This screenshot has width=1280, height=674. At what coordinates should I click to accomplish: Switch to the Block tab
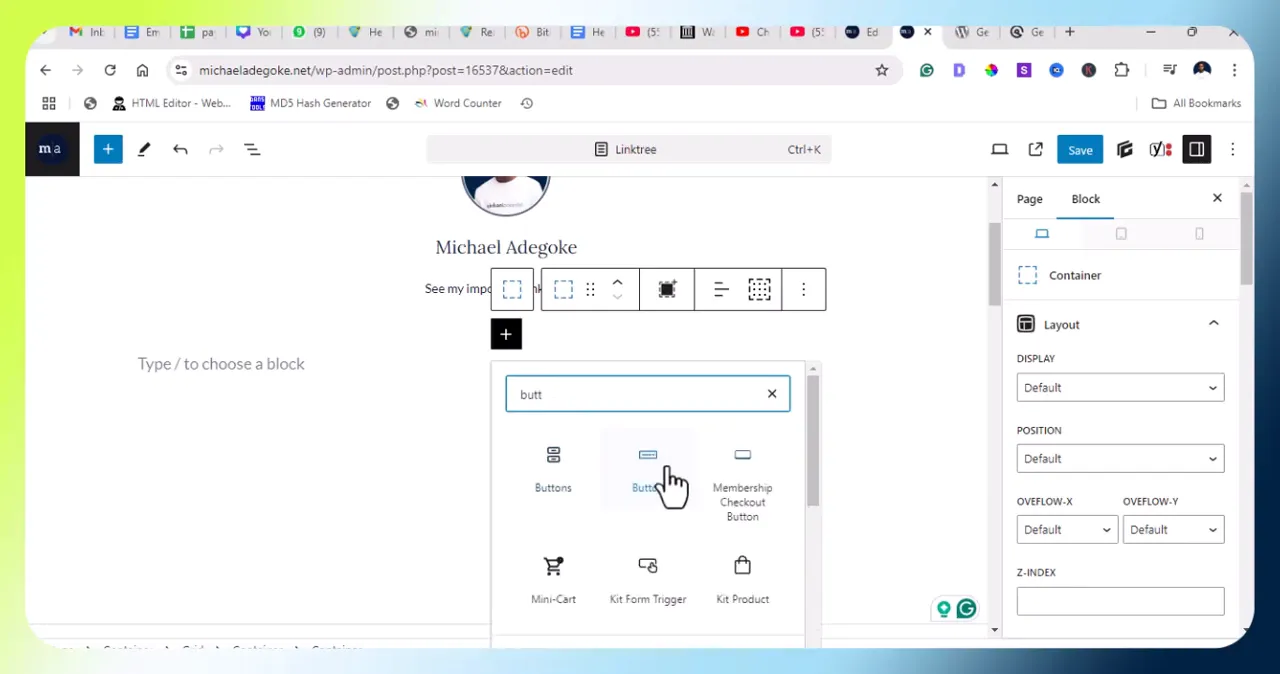[x=1086, y=199]
